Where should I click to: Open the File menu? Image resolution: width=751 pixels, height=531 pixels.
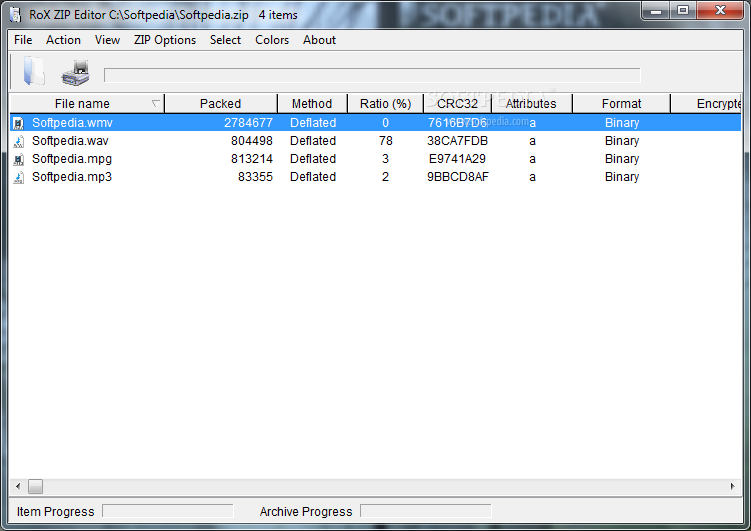tap(23, 40)
